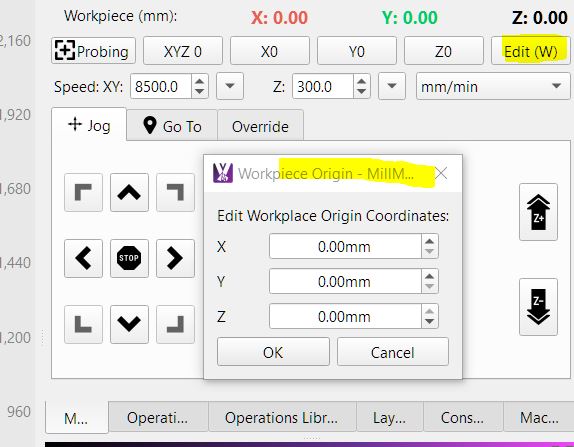Zero all axes with XYZ 0

[x=183, y=51]
